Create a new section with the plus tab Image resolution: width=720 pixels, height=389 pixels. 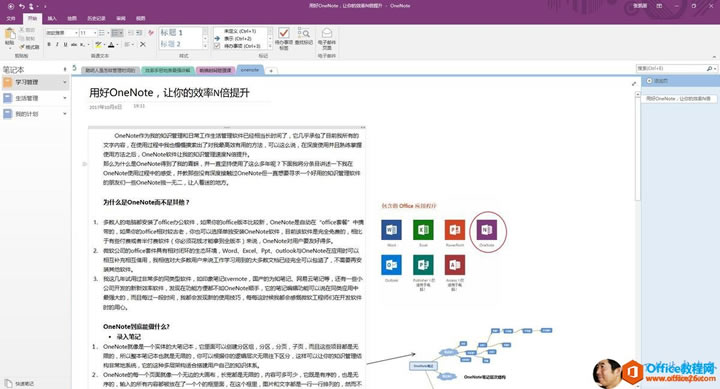click(271, 71)
